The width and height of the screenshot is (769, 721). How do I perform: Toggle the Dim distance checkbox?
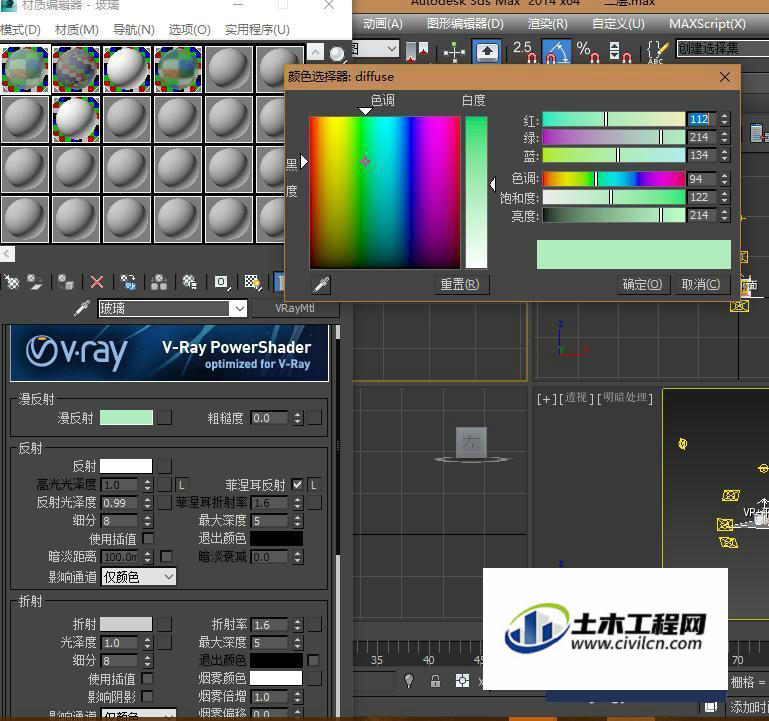coord(166,556)
